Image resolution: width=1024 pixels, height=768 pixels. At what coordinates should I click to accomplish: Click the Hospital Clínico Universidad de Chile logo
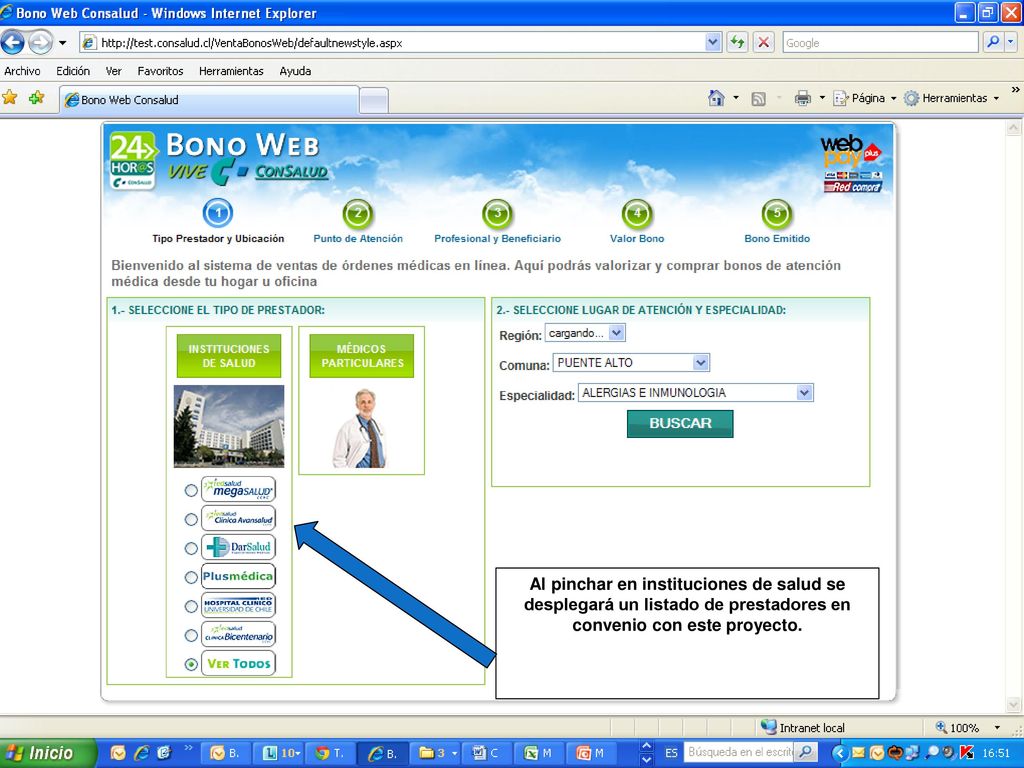coord(238,605)
